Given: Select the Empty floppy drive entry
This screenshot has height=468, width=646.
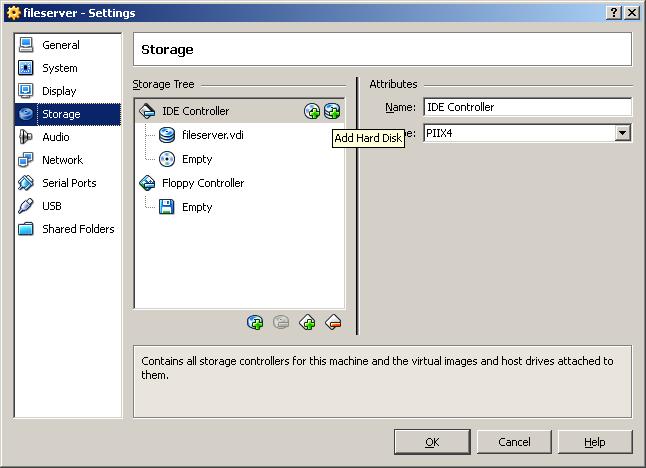Looking at the screenshot, I should pos(240,207).
